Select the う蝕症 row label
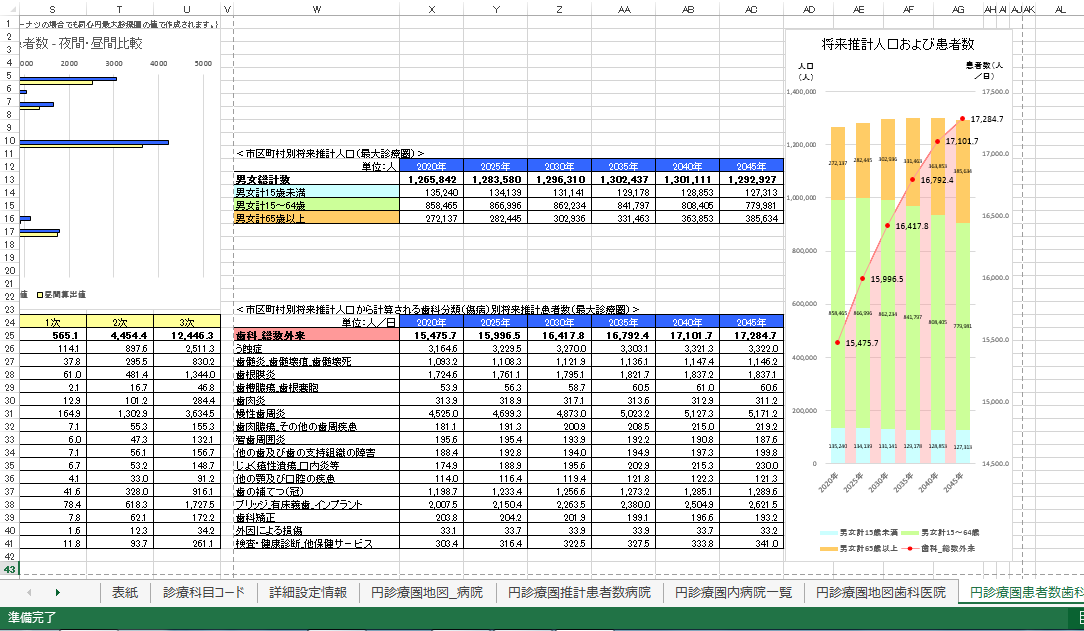This screenshot has width=1084, height=631. 317,348
